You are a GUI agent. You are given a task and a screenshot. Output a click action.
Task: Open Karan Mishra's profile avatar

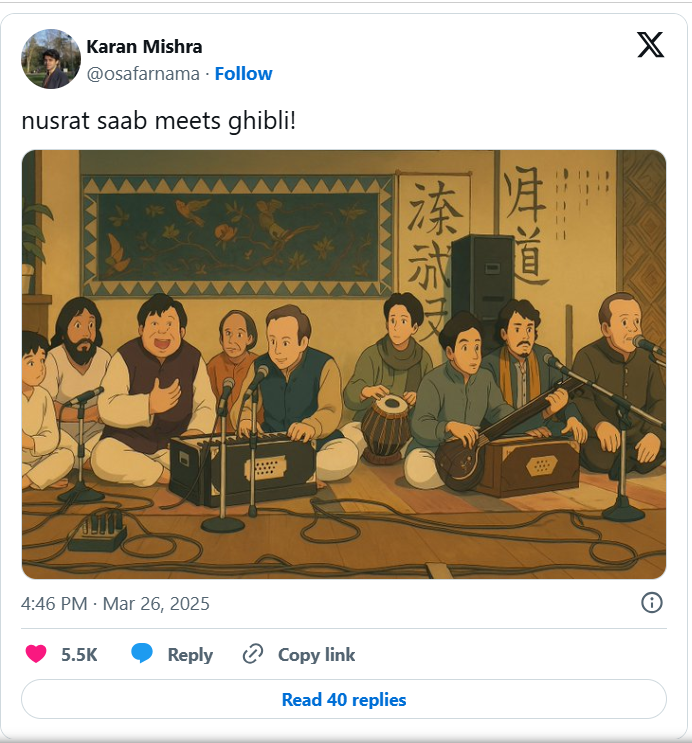point(51,59)
